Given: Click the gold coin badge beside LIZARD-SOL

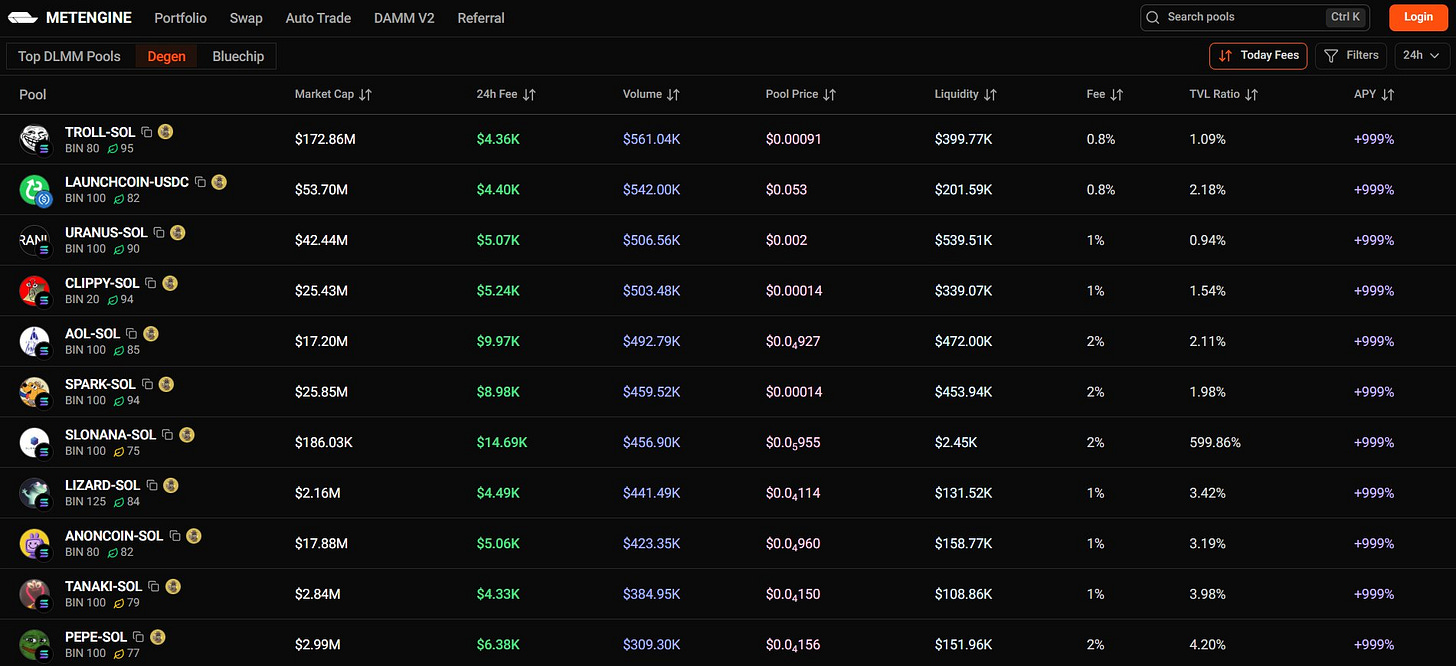Looking at the screenshot, I should coord(171,486).
